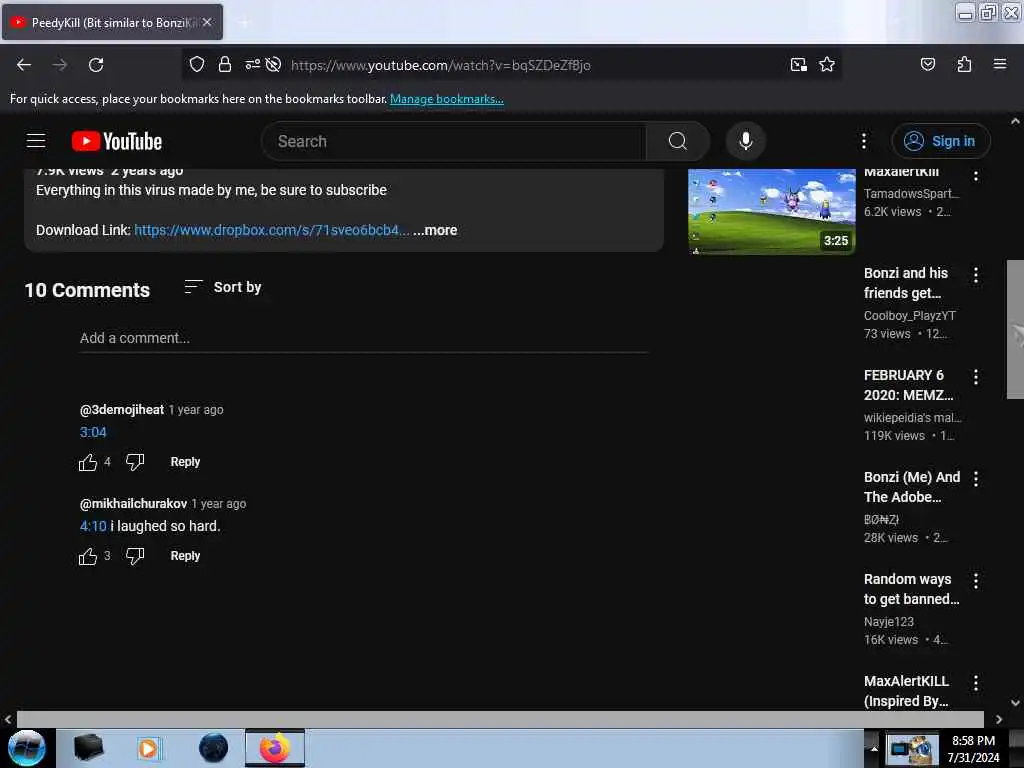Viewport: 1024px width, 768px height.
Task: Toggle picture-in-picture icon in address bar
Action: coord(798,64)
